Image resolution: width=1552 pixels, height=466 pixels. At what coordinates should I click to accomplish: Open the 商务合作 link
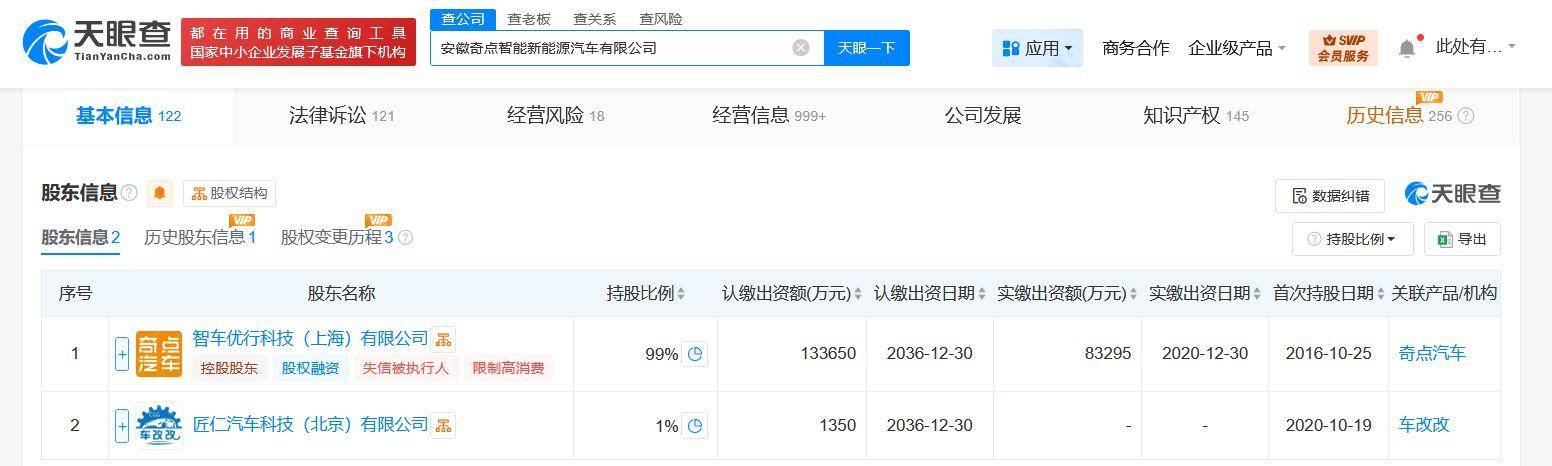1135,48
